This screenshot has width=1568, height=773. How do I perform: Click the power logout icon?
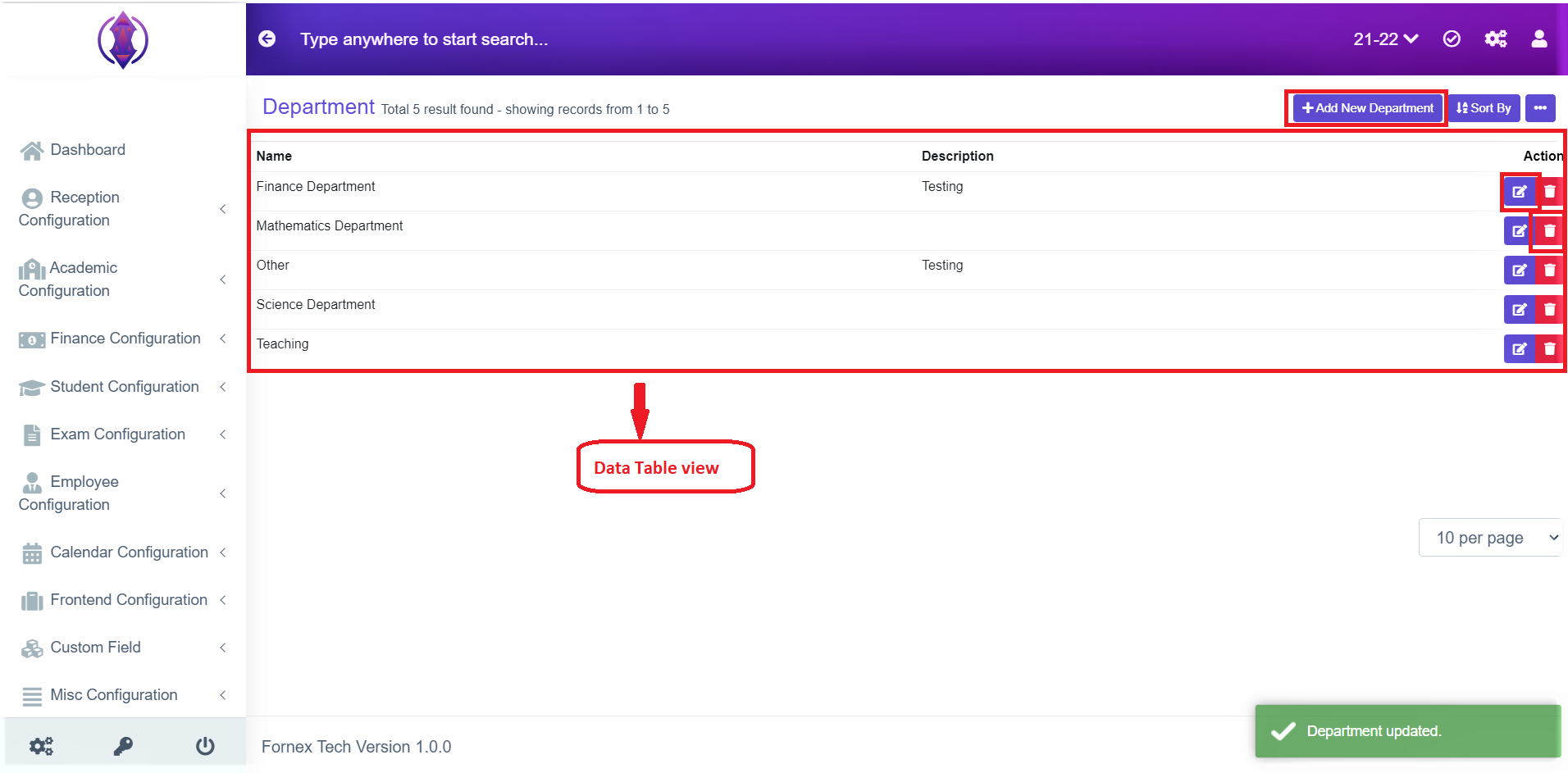pyautogui.click(x=205, y=746)
